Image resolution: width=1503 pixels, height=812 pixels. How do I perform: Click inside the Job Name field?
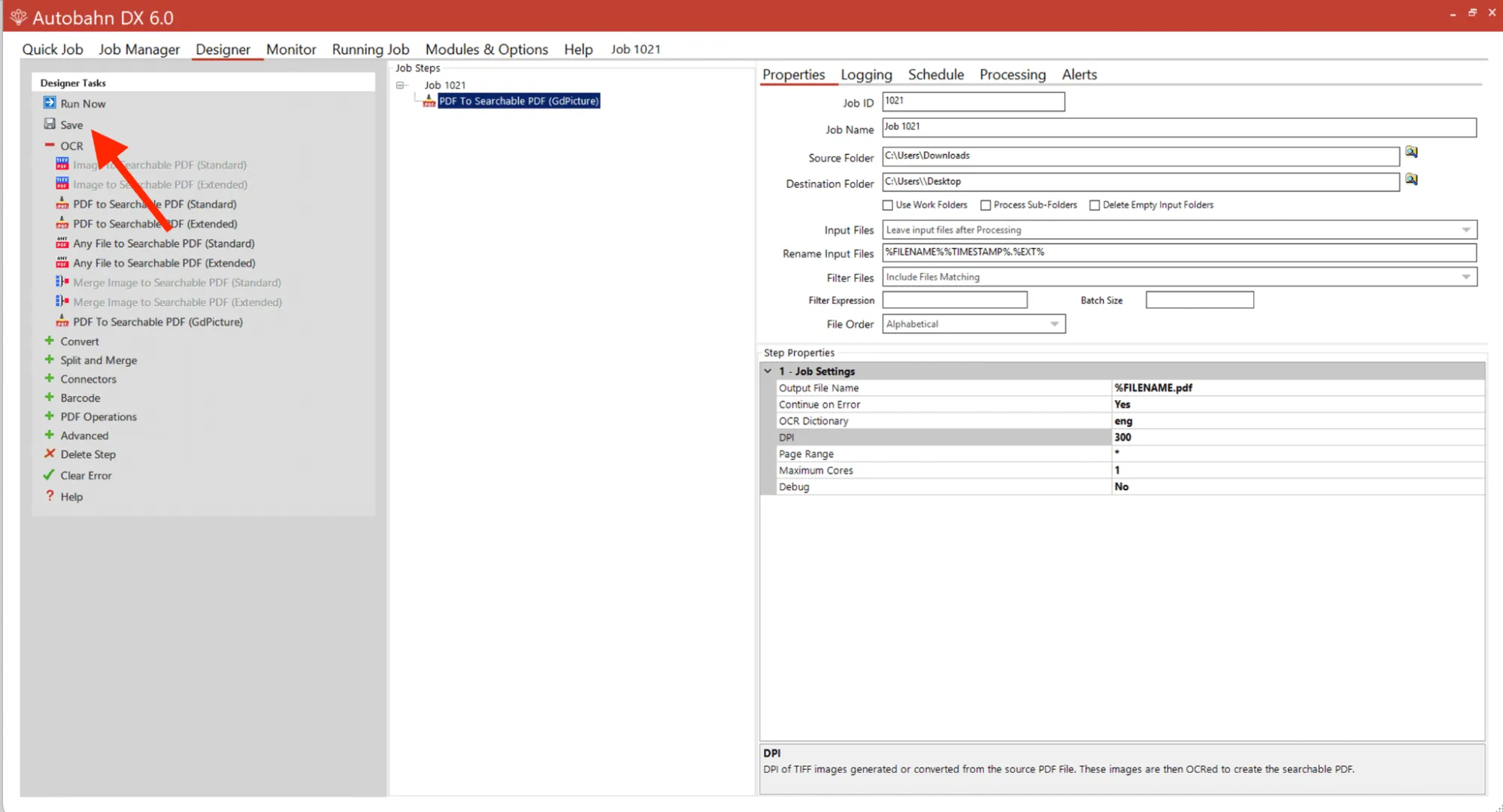click(x=1053, y=127)
